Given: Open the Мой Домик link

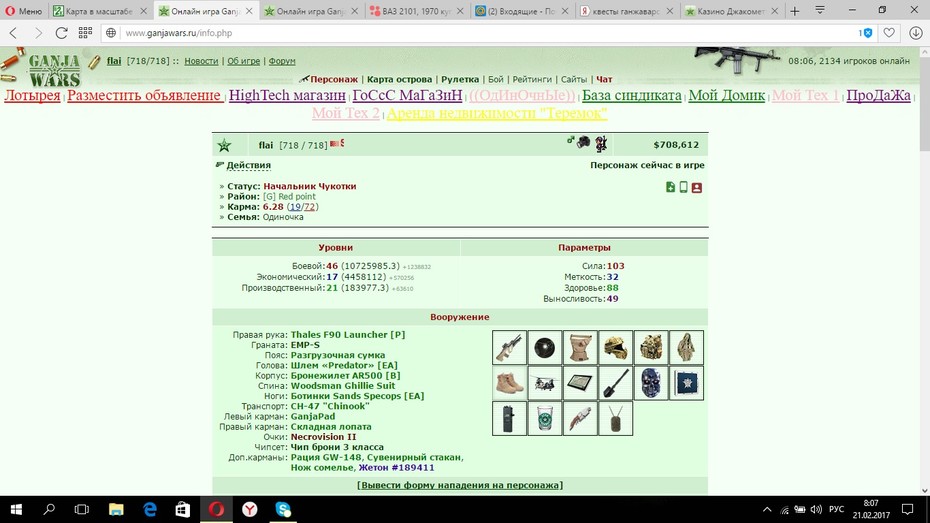Looking at the screenshot, I should click(x=727, y=95).
